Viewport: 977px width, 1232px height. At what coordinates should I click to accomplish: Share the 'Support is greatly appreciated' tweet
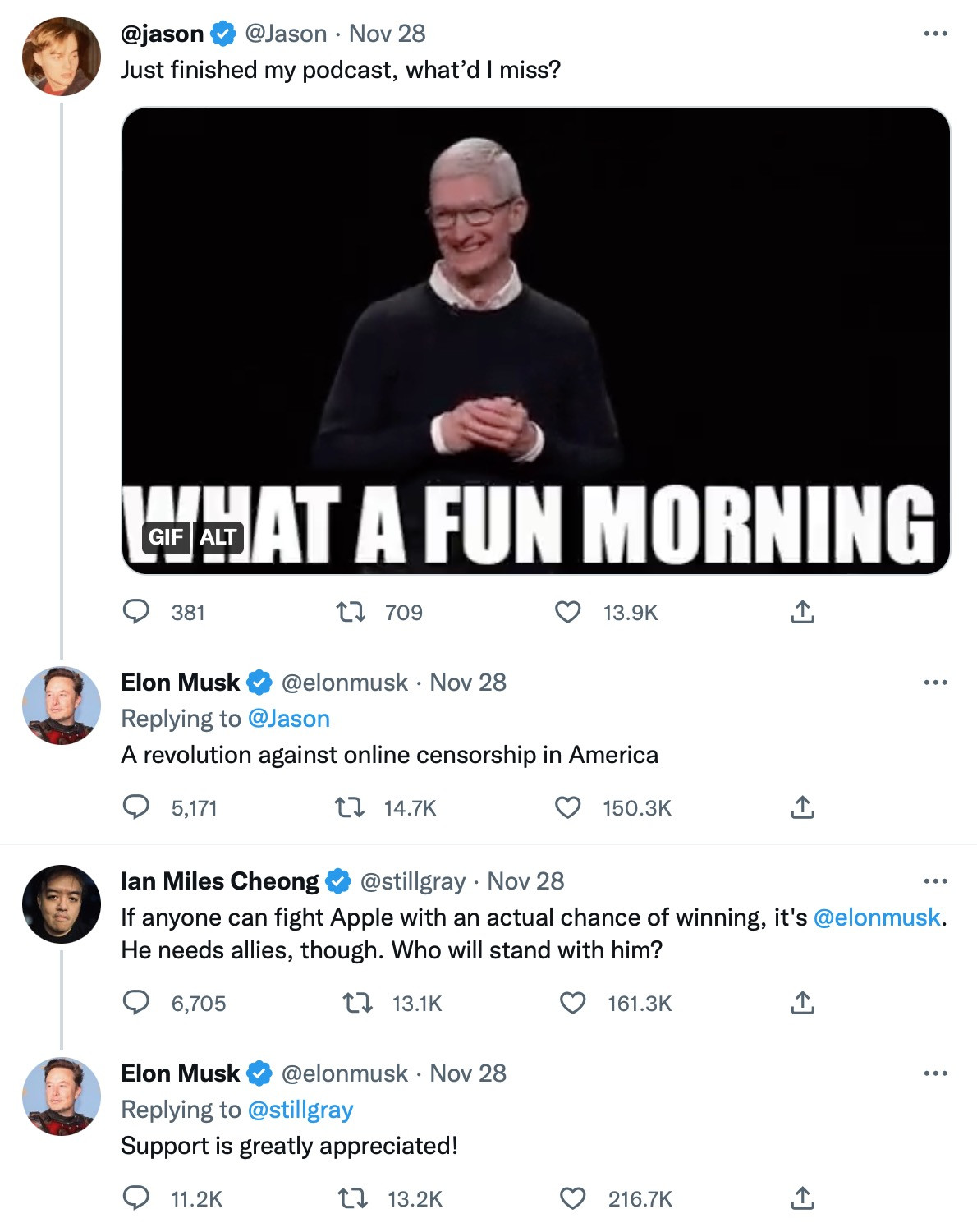click(802, 1198)
